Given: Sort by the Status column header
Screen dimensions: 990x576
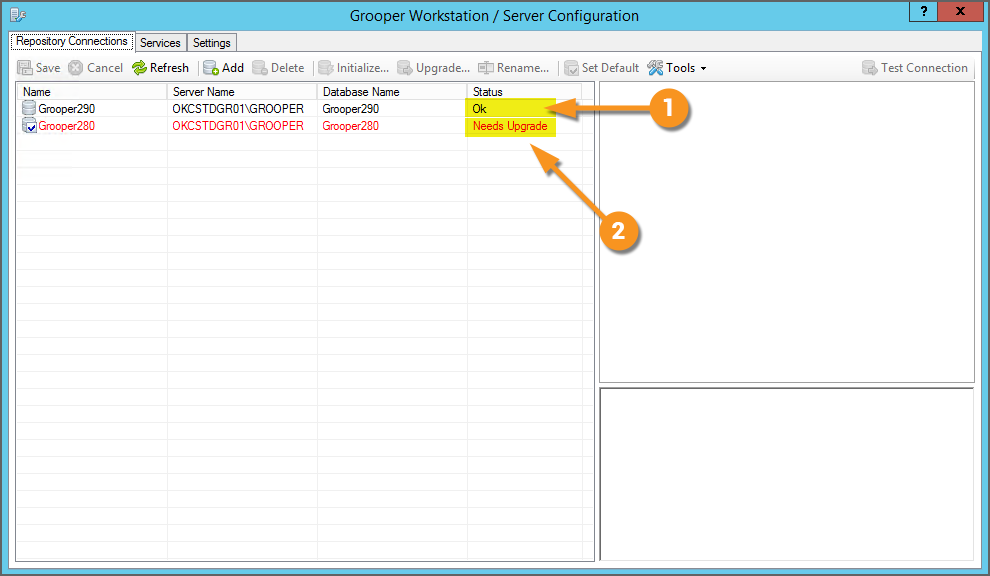Looking at the screenshot, I should (524, 92).
